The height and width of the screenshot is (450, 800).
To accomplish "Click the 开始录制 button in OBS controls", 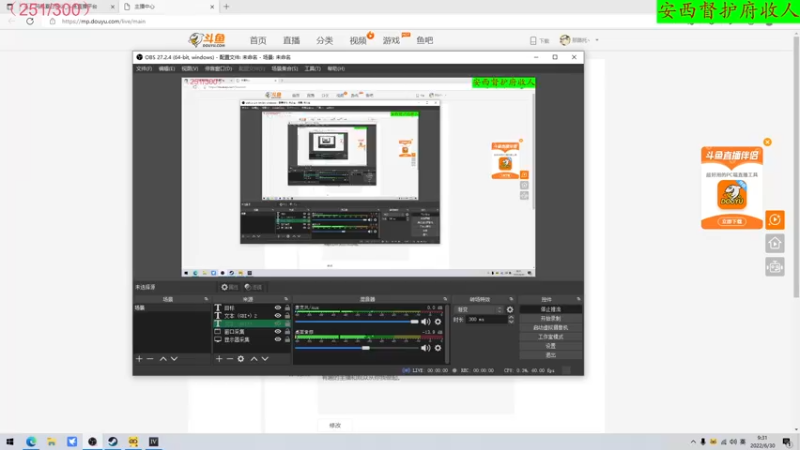I will pos(551,318).
